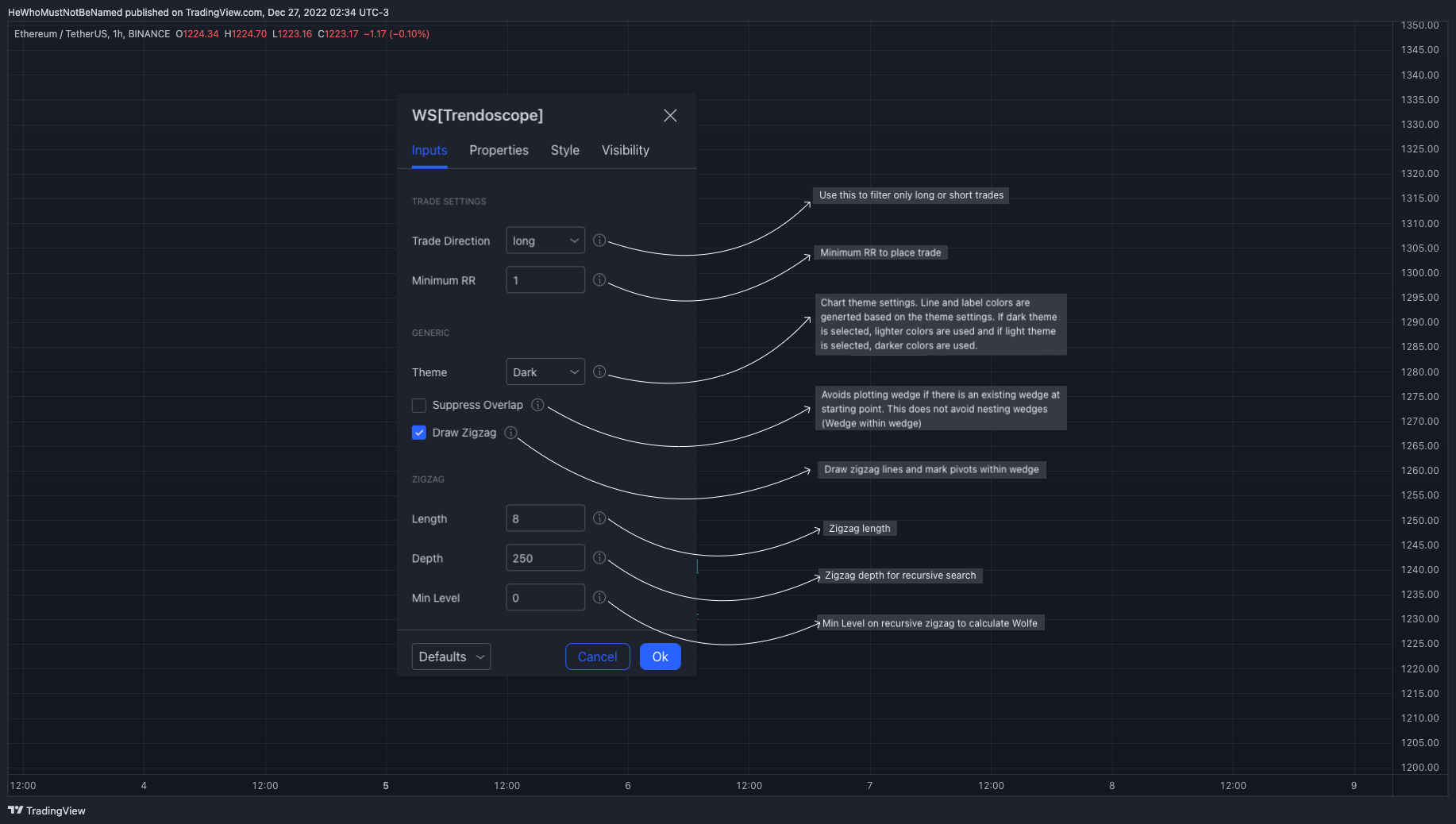Click info icon beside Suppress Overlap
The width and height of the screenshot is (1456, 824).
(x=537, y=405)
